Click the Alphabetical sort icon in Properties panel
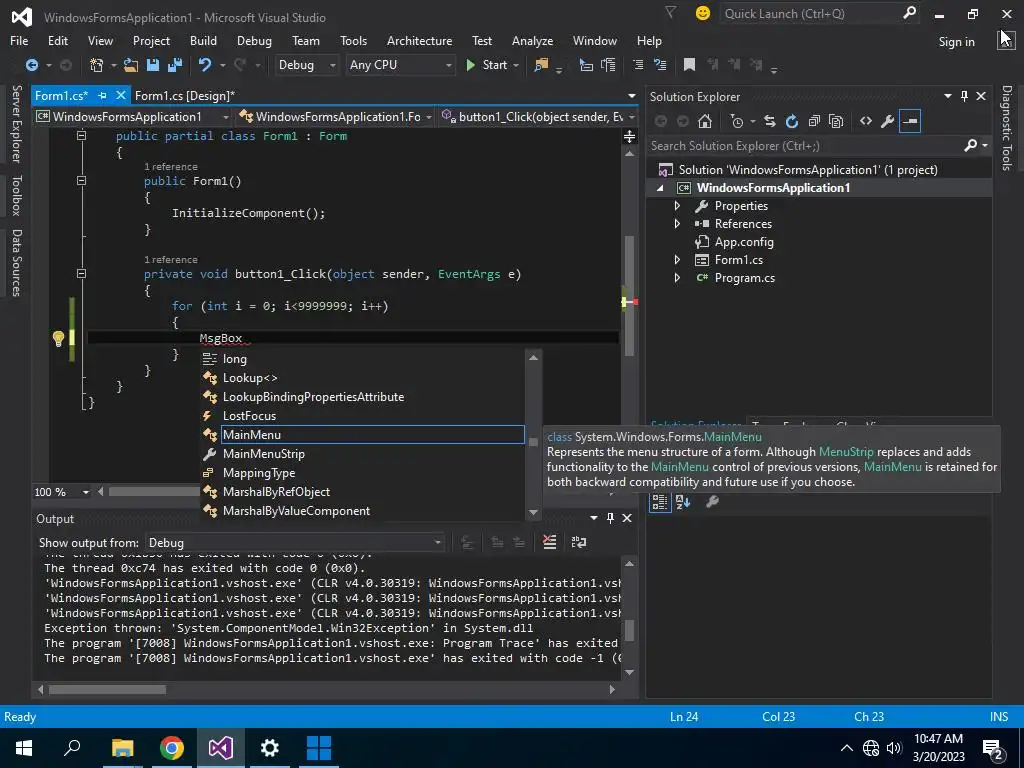Viewport: 1024px width, 768px height. [683, 502]
